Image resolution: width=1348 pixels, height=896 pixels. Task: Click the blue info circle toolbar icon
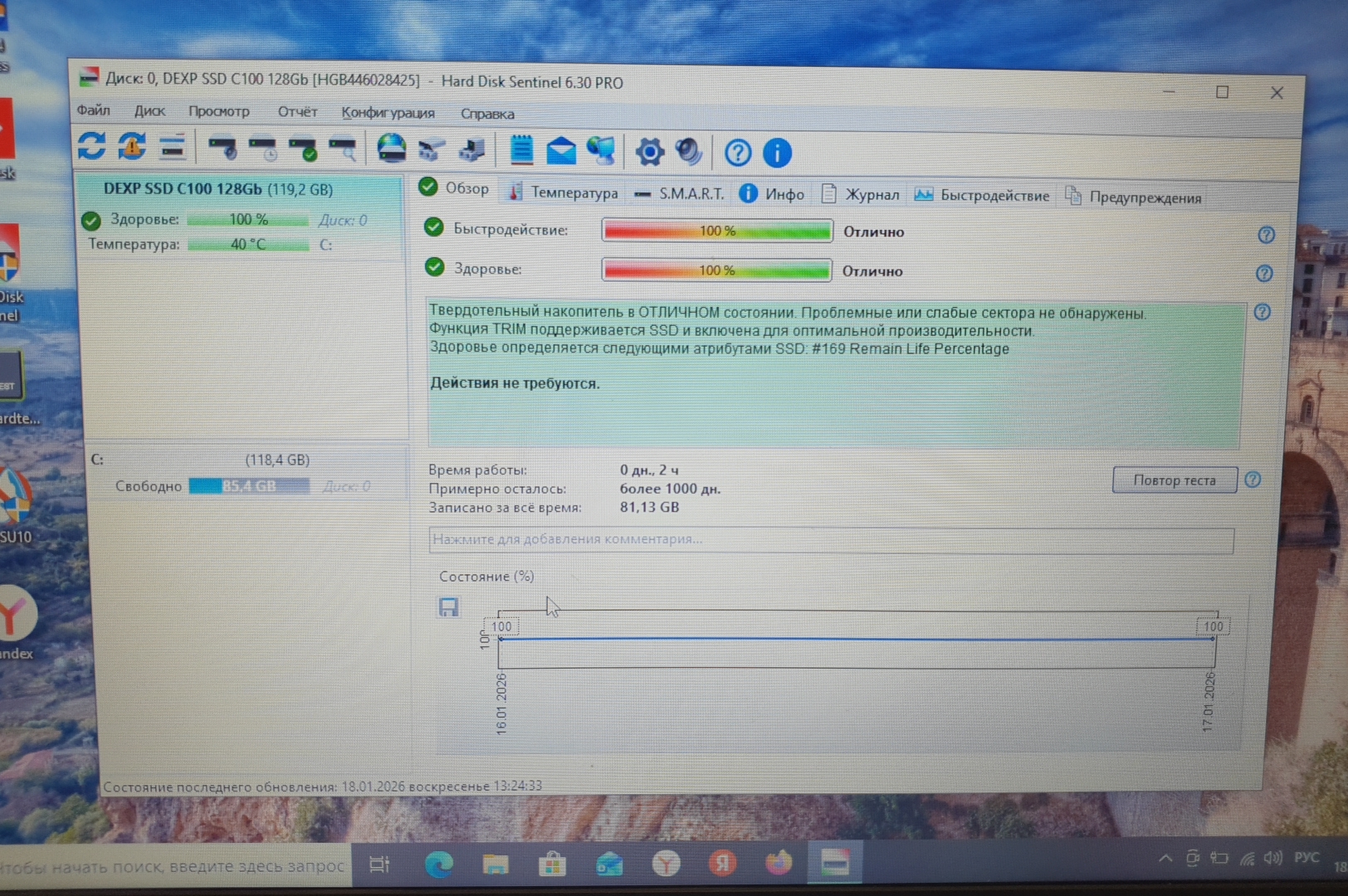(777, 153)
